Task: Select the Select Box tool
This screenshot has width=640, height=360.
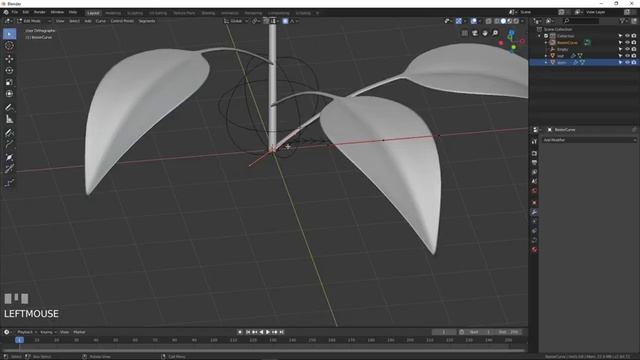Action: point(9,34)
